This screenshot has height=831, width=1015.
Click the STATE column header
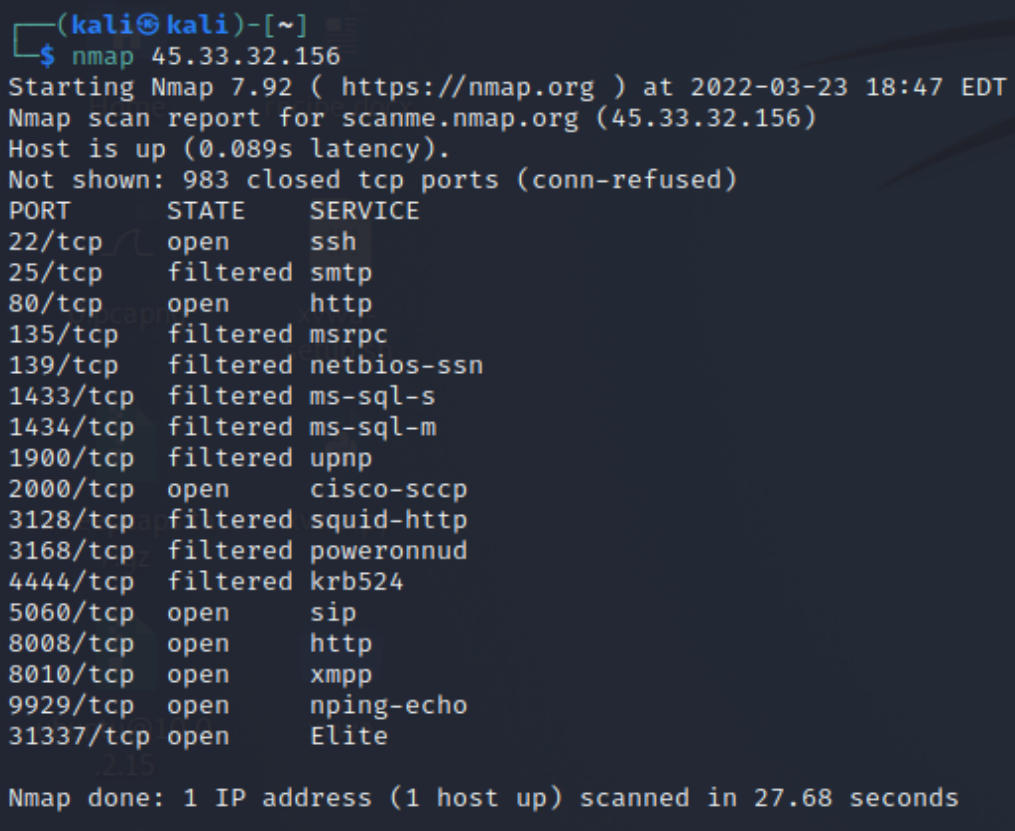(x=206, y=211)
